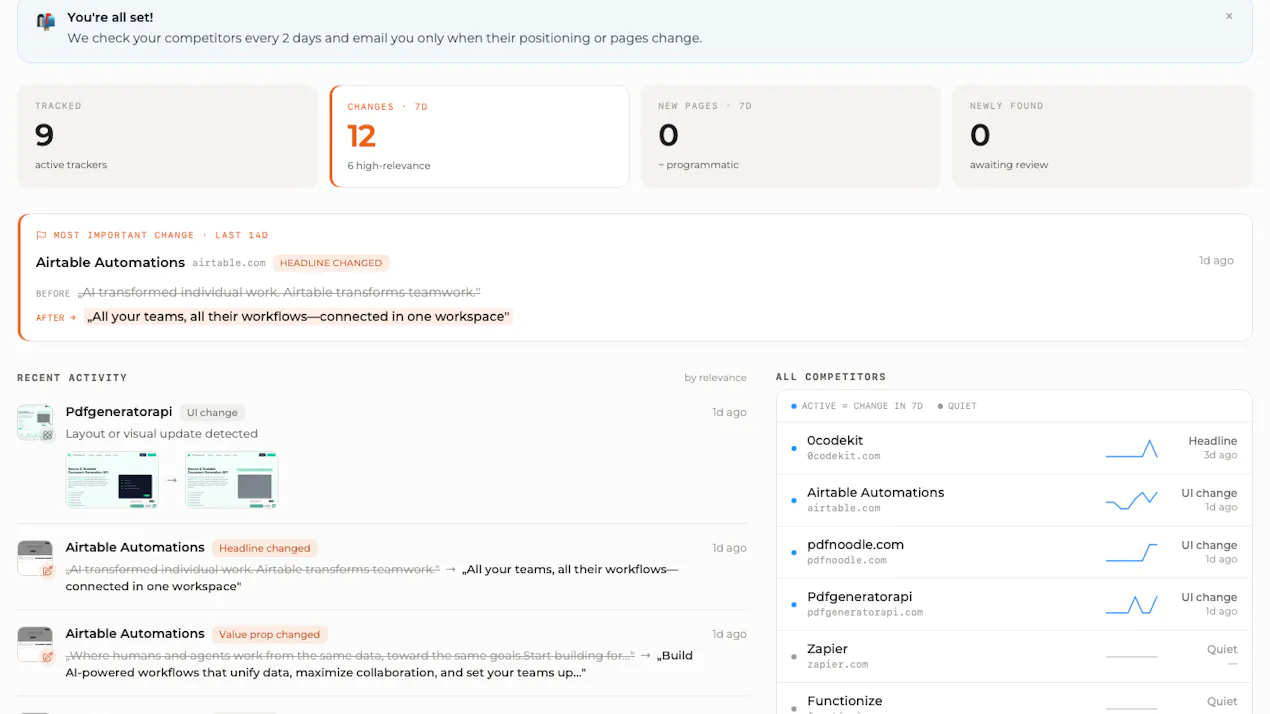Open the New Pages 7D card
Image resolution: width=1270 pixels, height=714 pixels.
(790, 136)
